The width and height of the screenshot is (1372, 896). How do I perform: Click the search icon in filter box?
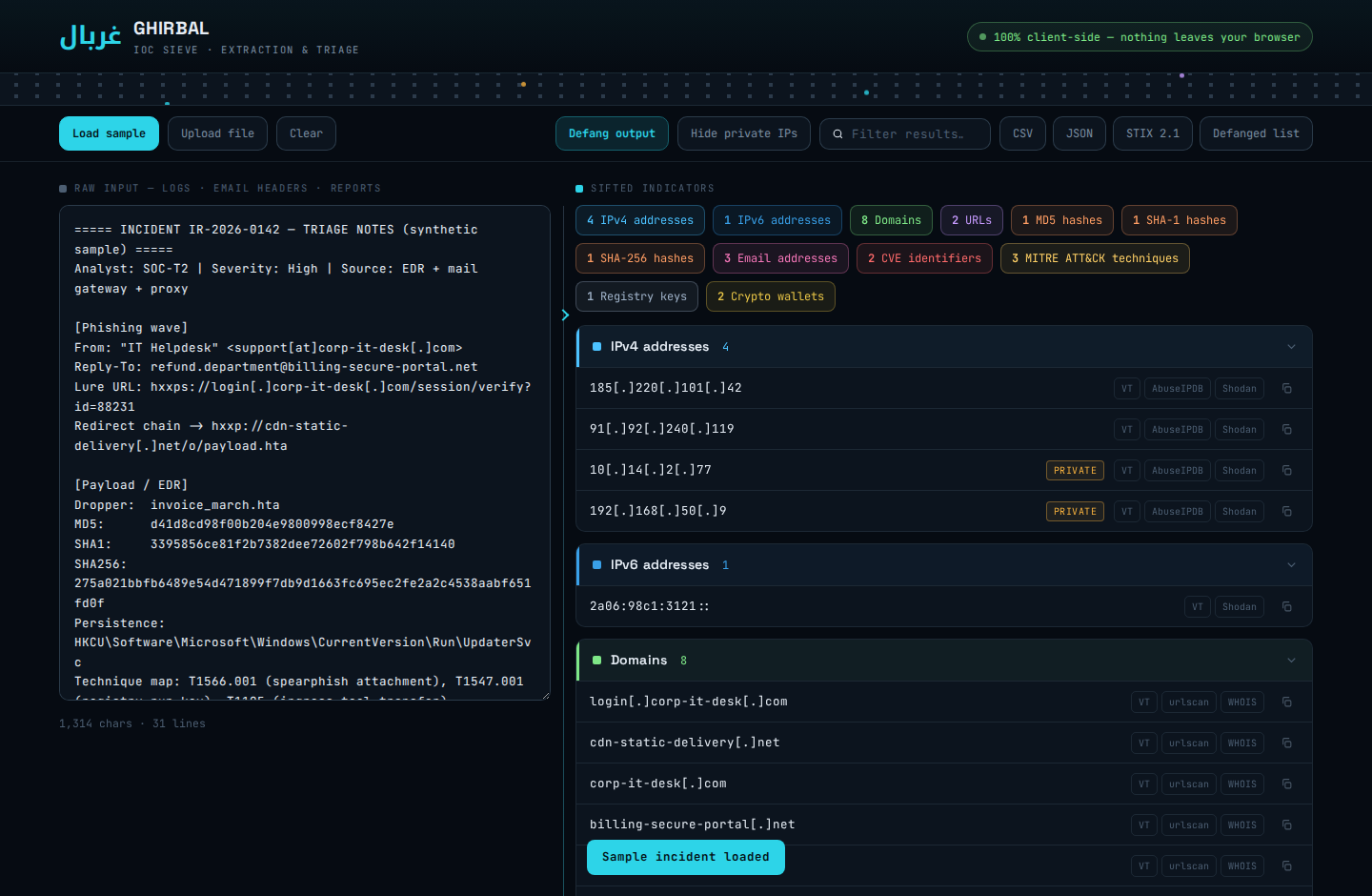pos(837,134)
